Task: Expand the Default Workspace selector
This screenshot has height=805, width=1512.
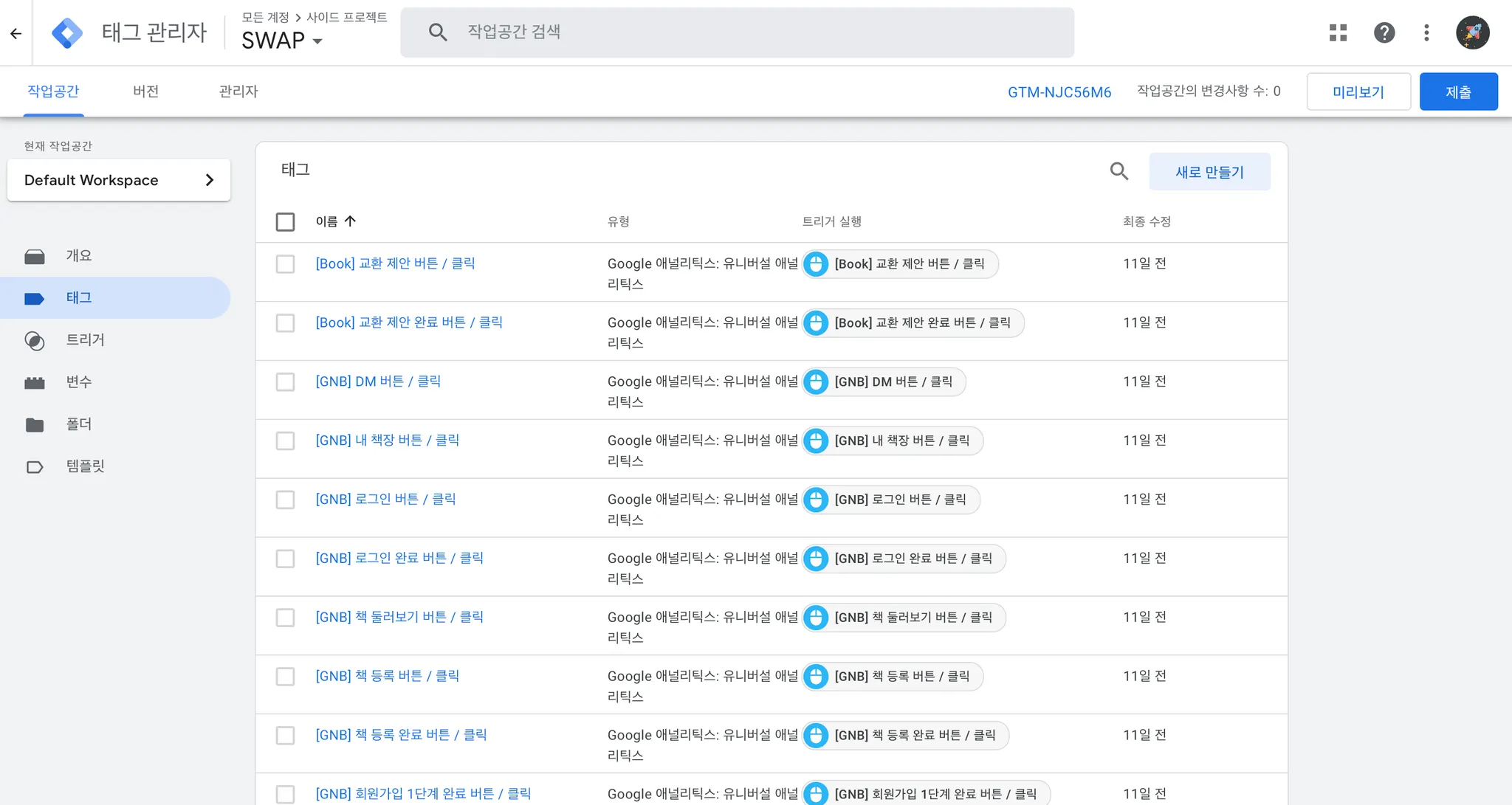Action: (119, 180)
